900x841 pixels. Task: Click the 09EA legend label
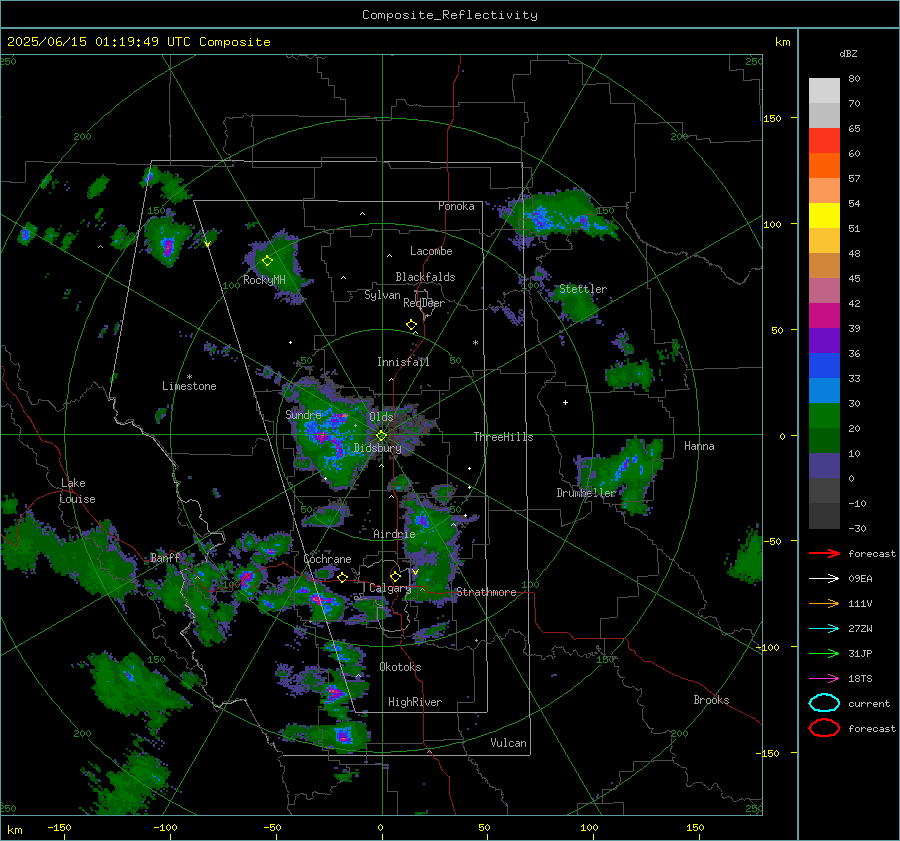(860, 579)
